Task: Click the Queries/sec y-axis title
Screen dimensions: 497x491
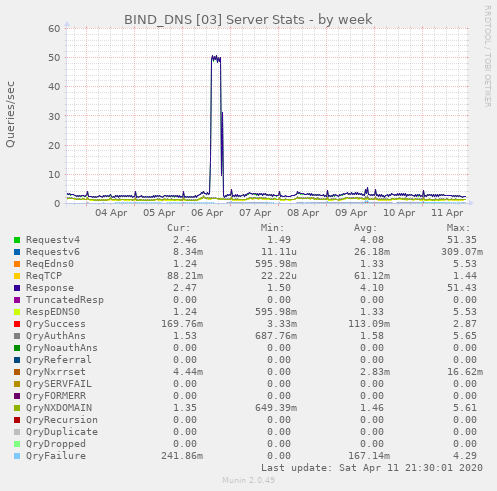Action: [10, 114]
